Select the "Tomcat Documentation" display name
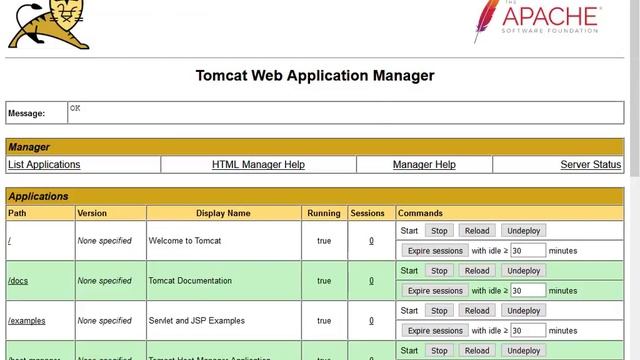 [190, 281]
